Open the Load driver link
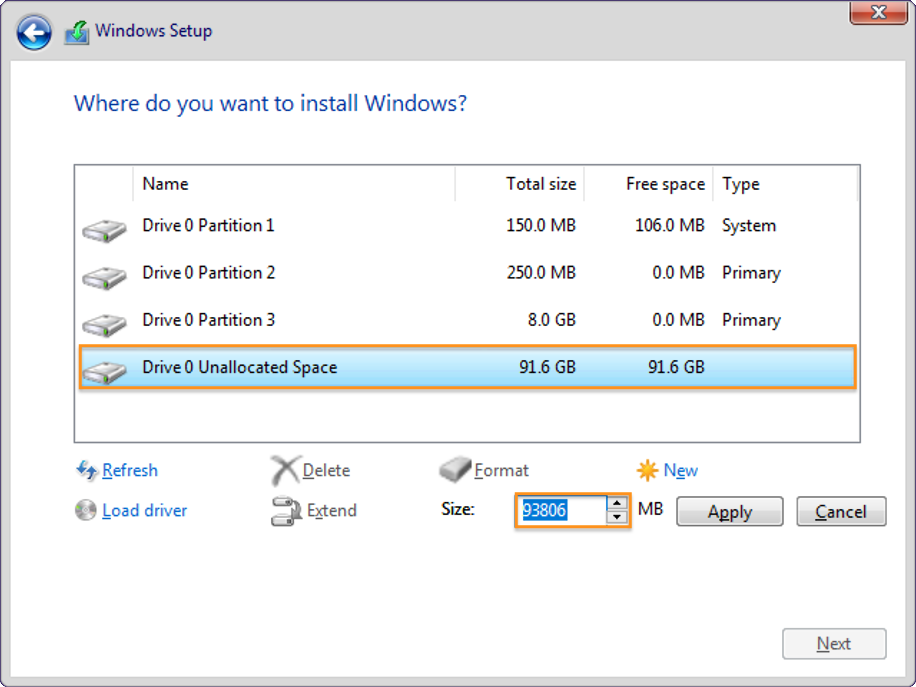Screen dimensions: 916x687 [x=144, y=511]
